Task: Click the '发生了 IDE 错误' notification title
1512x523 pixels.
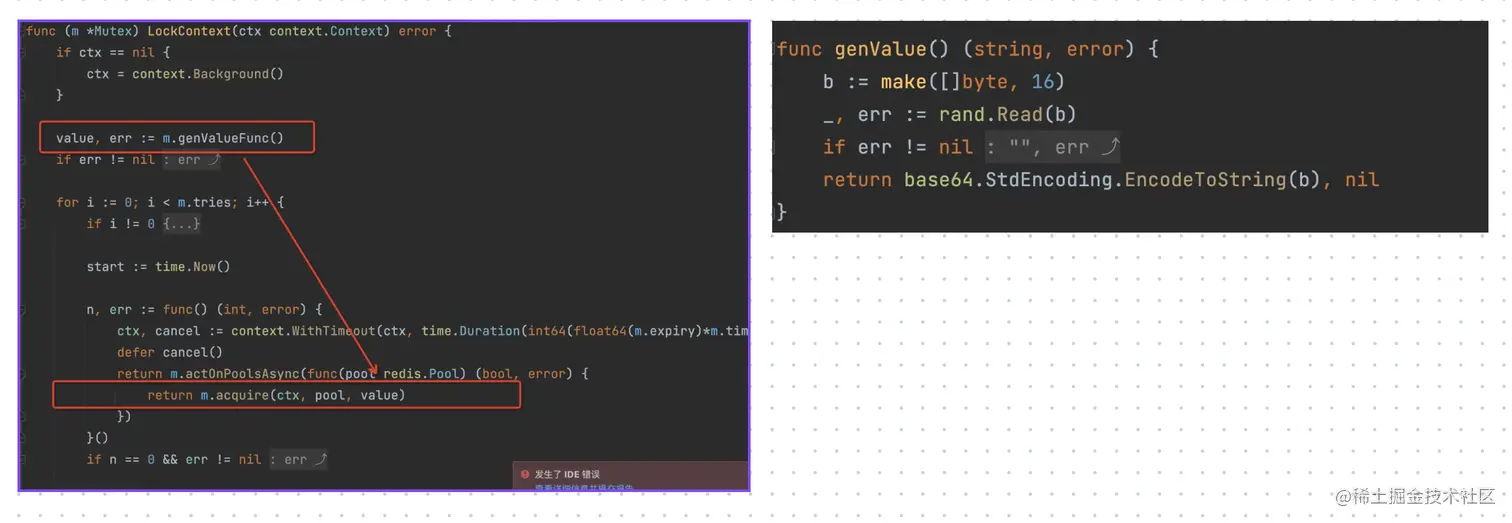Action: (x=567, y=474)
